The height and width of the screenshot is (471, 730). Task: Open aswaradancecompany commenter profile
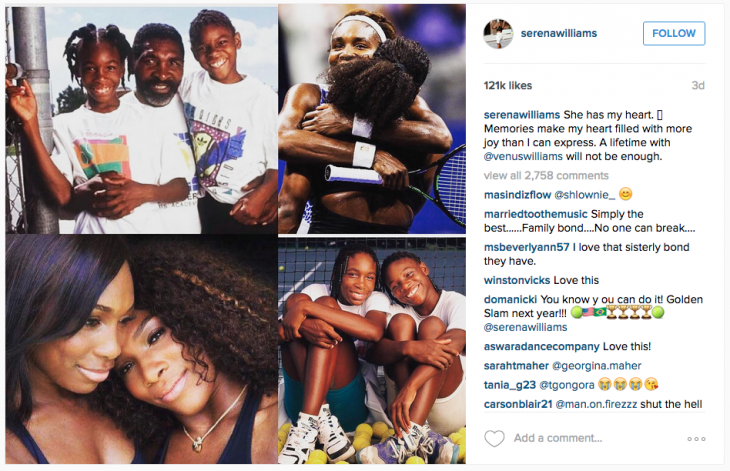pyautogui.click(x=541, y=346)
